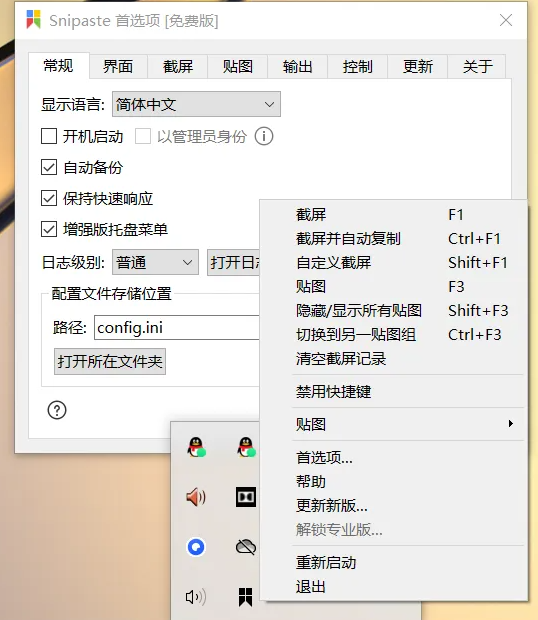This screenshot has width=538, height=620.
Task: Click the 打开所在文件夹 button
Action: (x=110, y=361)
